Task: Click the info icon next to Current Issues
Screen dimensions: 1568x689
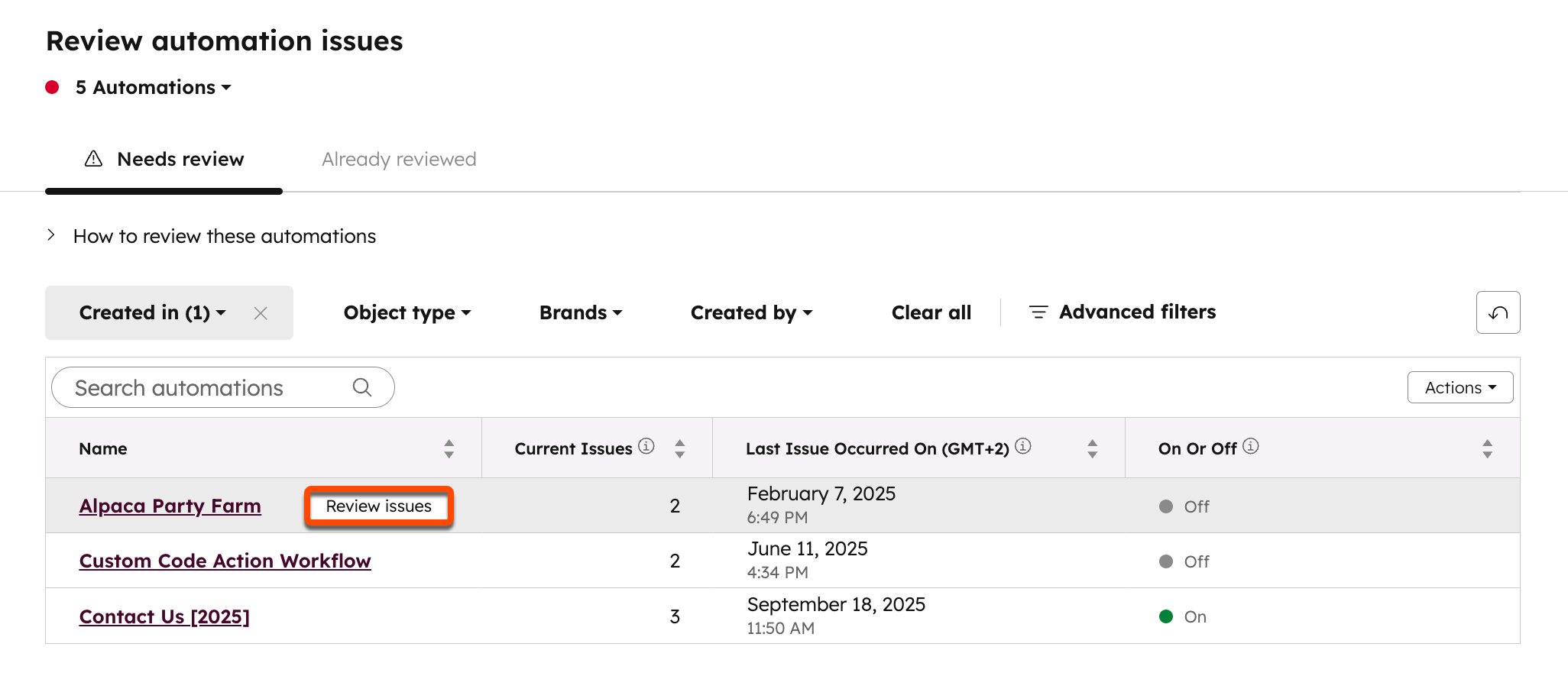Action: (x=646, y=447)
